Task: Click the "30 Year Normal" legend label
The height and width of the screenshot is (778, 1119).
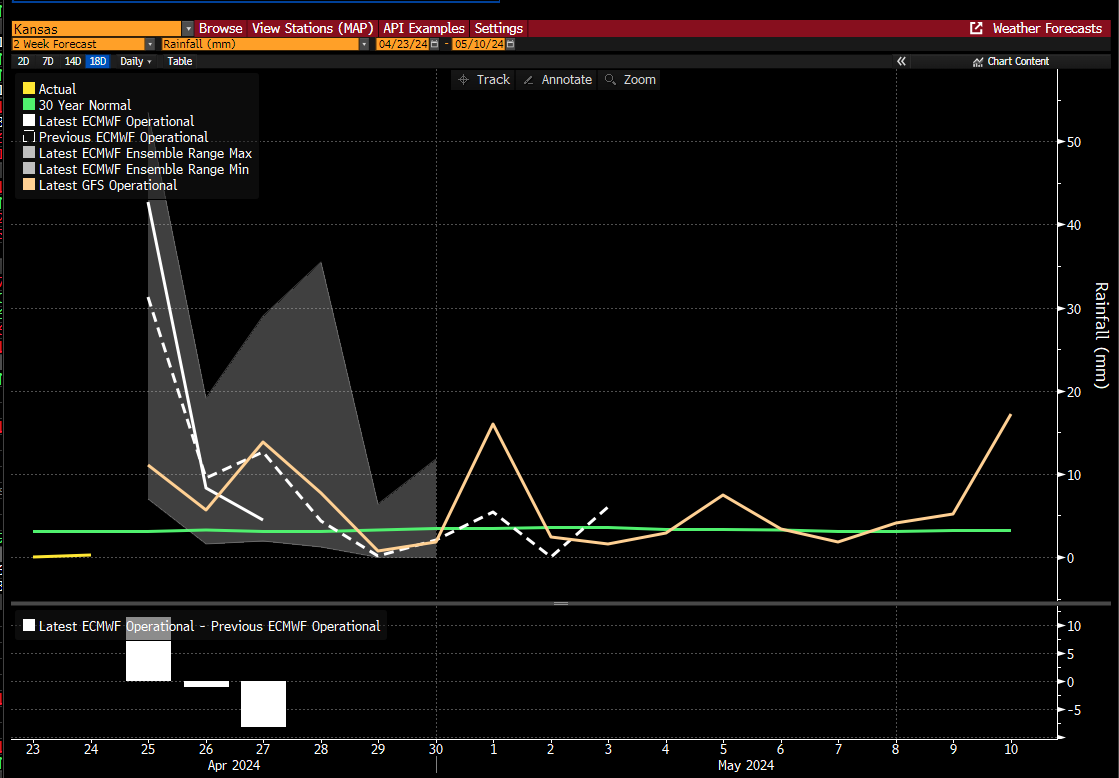Action: 85,105
